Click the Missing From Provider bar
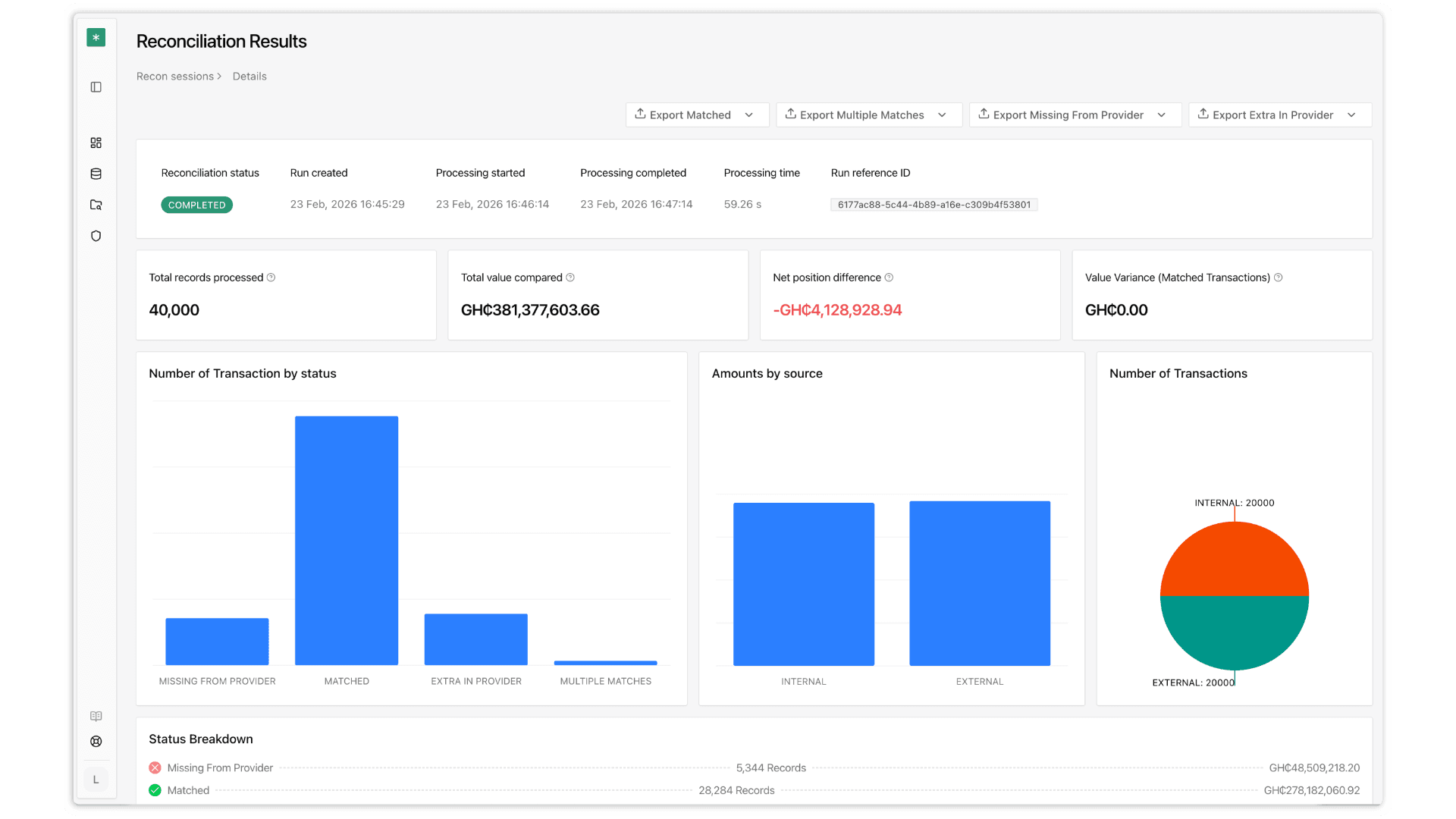Viewport: 1456px width, 819px height. point(217,642)
